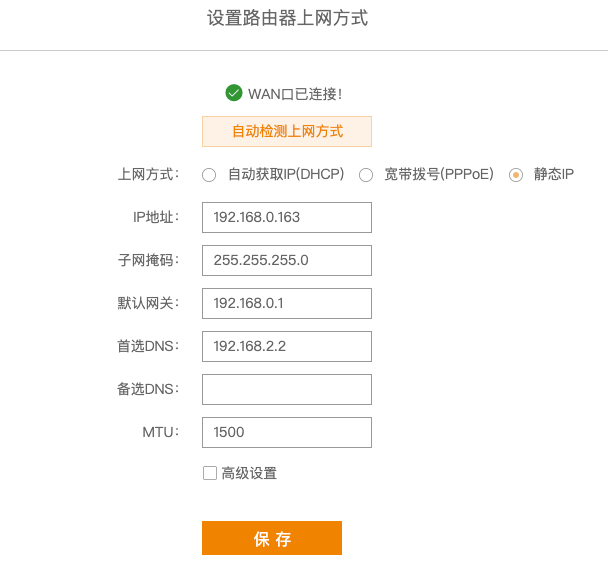Click the 上网方式 label
Viewport: 608px width, 583px height.
[148, 174]
